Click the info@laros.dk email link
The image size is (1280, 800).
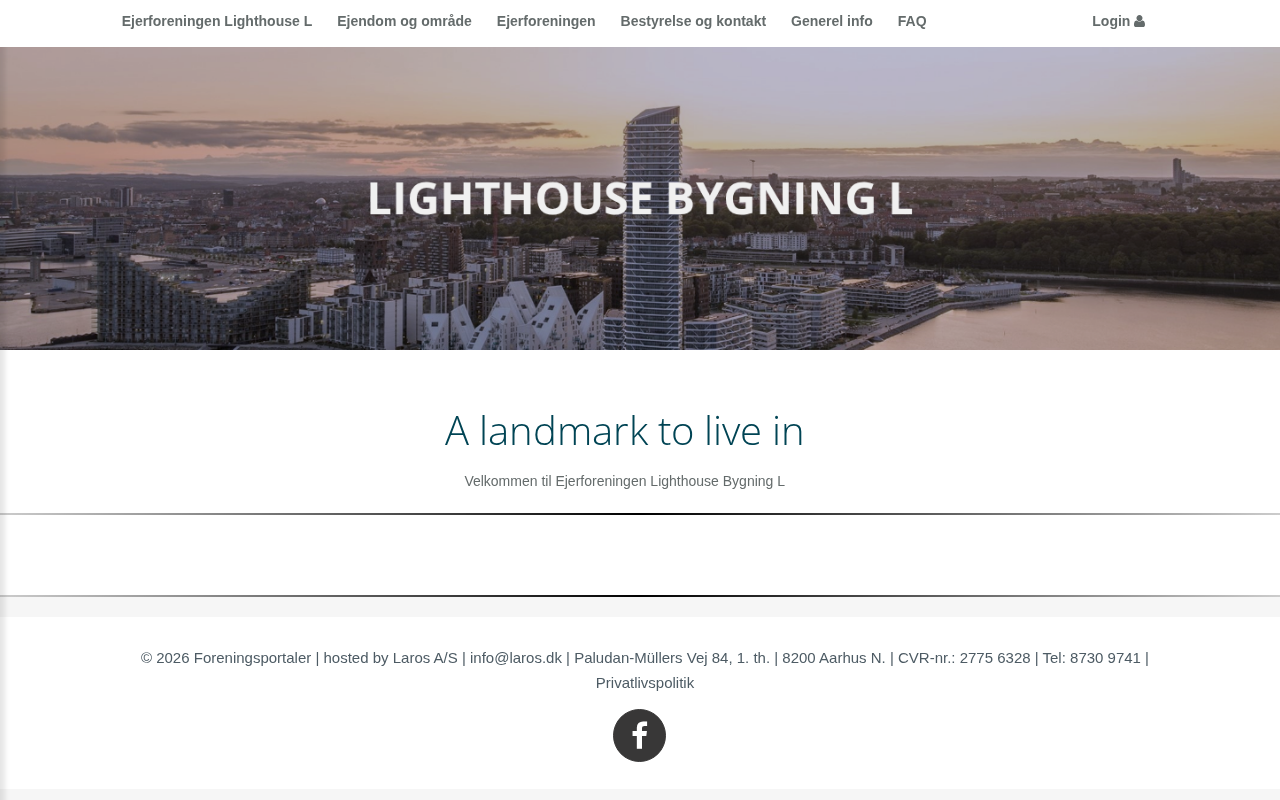pos(516,658)
